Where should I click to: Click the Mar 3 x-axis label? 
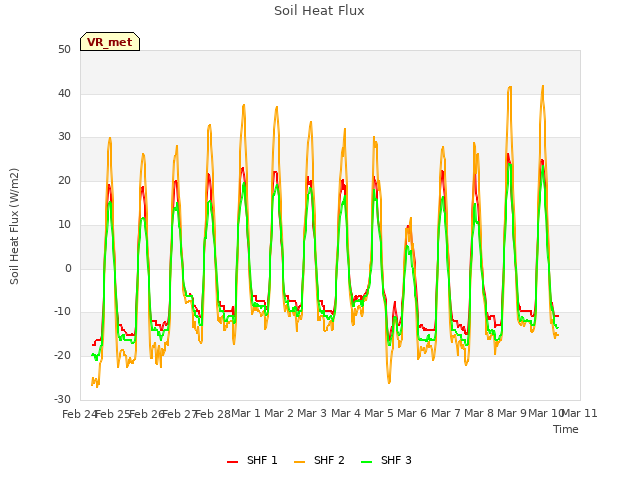pos(312,413)
